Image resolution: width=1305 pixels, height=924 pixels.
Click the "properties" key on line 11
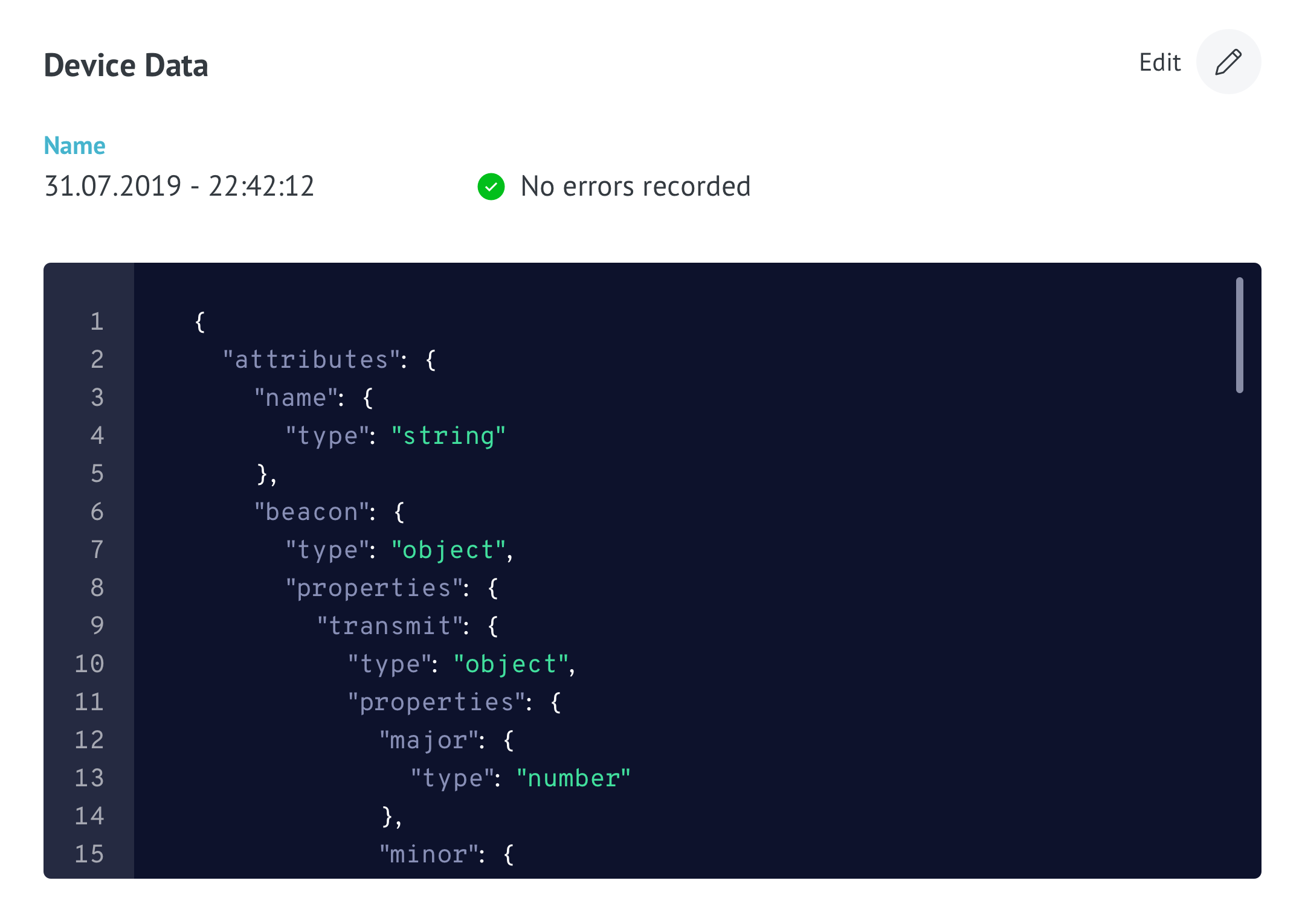(x=437, y=702)
